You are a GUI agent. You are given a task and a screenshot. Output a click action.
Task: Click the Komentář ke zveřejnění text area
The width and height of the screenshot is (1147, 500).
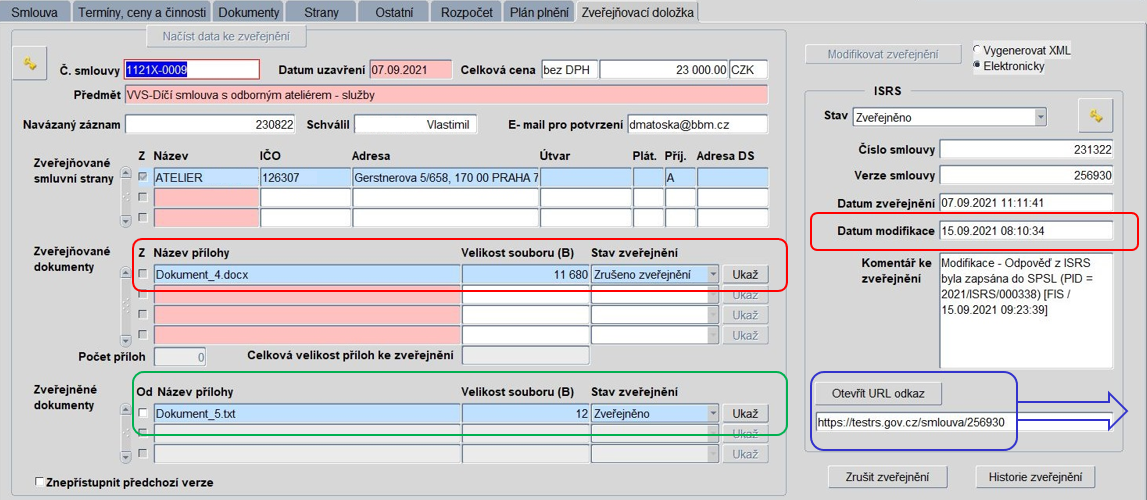tap(1026, 310)
